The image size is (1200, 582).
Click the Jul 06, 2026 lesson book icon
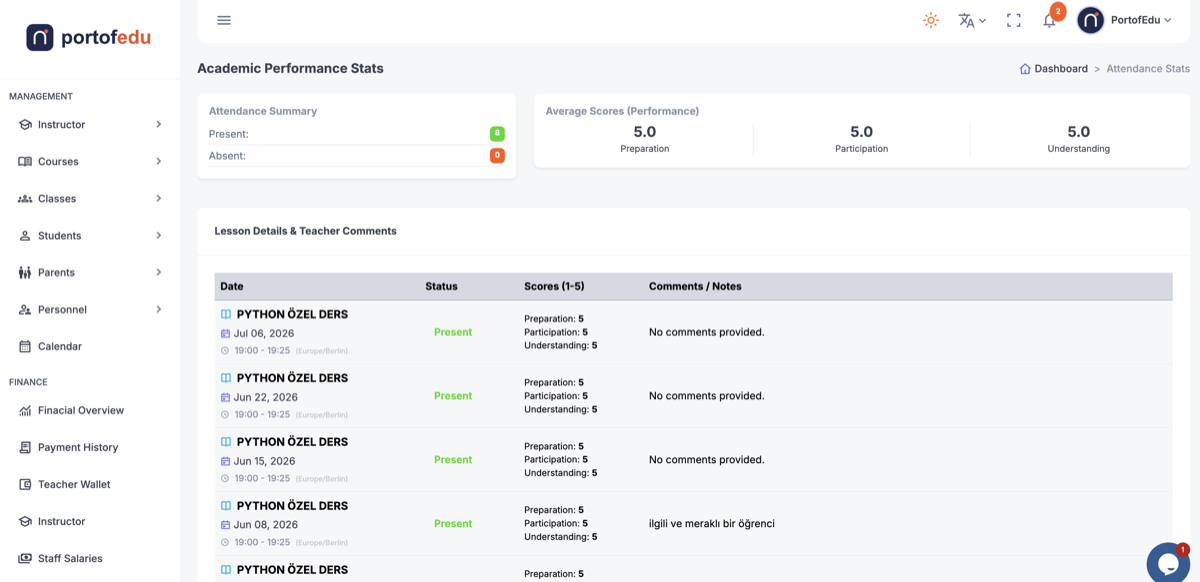(x=226, y=314)
